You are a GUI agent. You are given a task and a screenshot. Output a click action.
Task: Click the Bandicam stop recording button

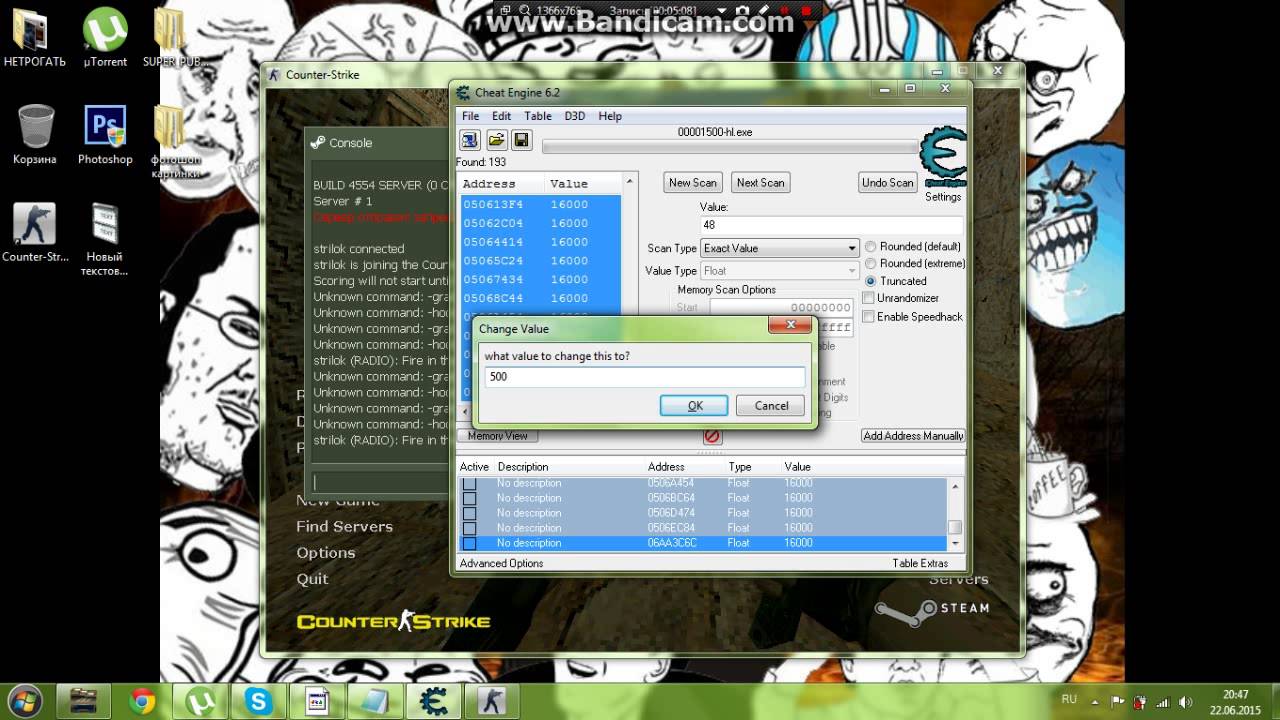tap(806, 12)
